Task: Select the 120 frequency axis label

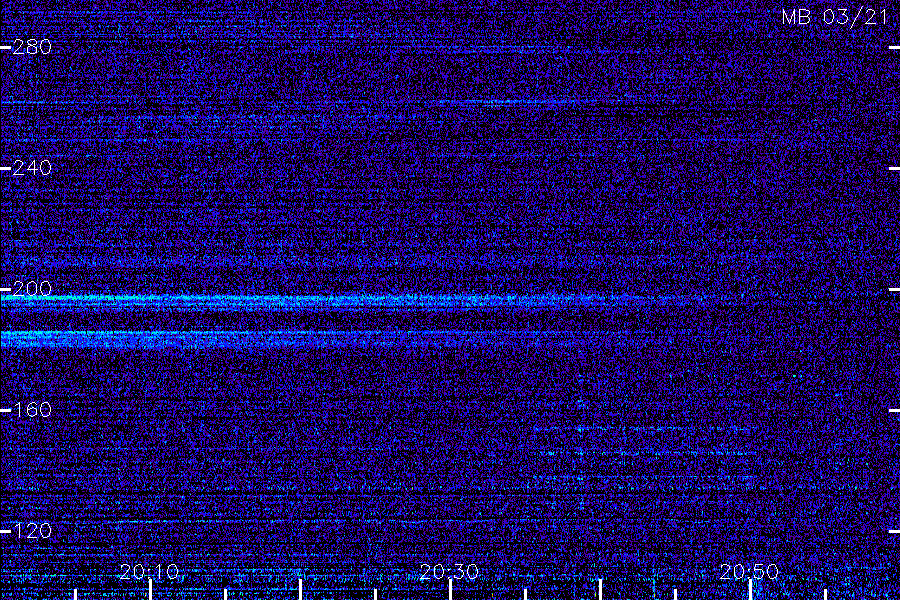Action: pos(32,531)
